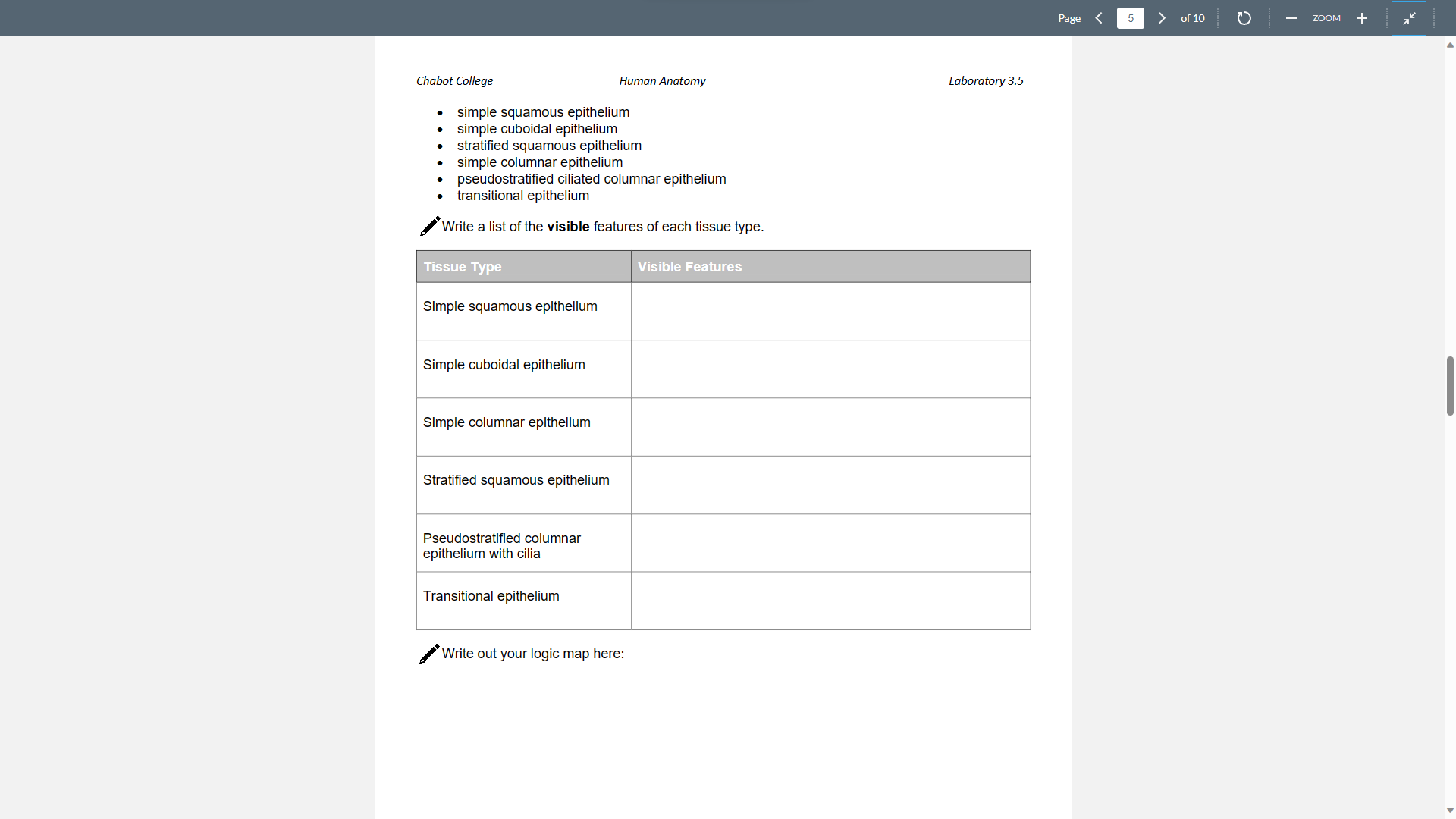Screen dimensions: 1456x819
Task: Click the vertical scrollbar thumb
Action: 1450,385
